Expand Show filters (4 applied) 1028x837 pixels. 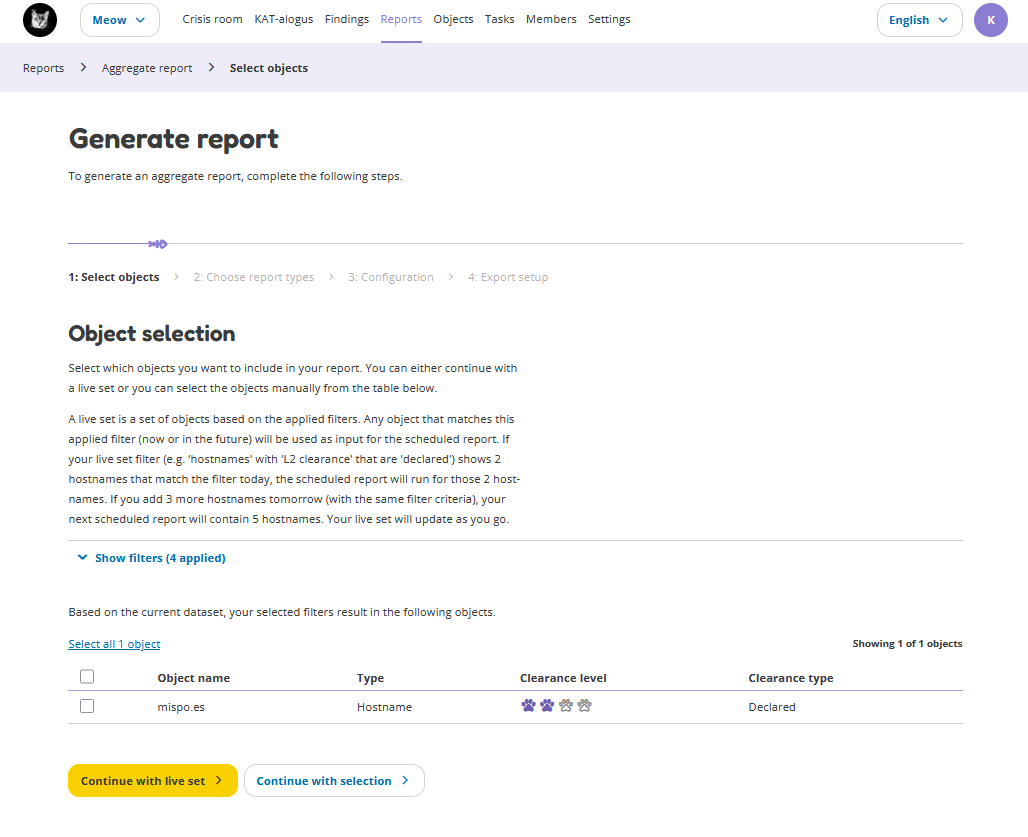click(x=151, y=558)
